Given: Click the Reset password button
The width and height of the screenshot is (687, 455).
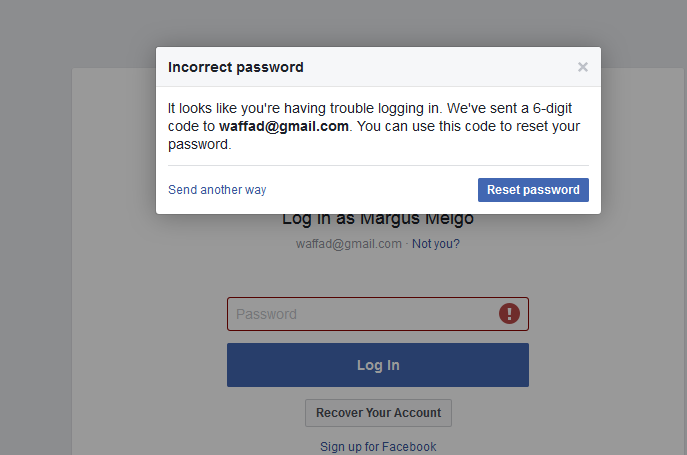Looking at the screenshot, I should (533, 190).
